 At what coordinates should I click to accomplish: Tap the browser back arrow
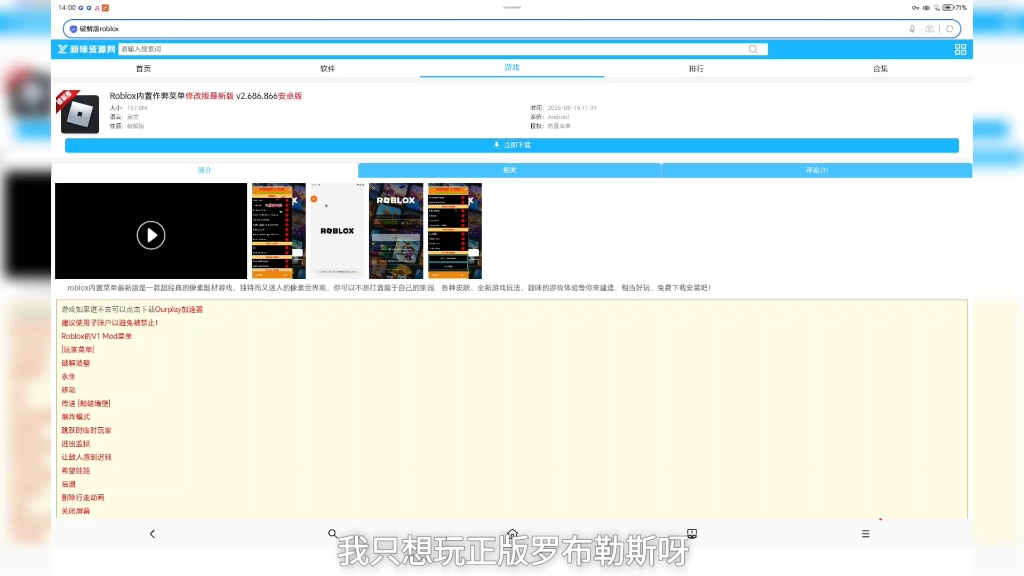[152, 534]
